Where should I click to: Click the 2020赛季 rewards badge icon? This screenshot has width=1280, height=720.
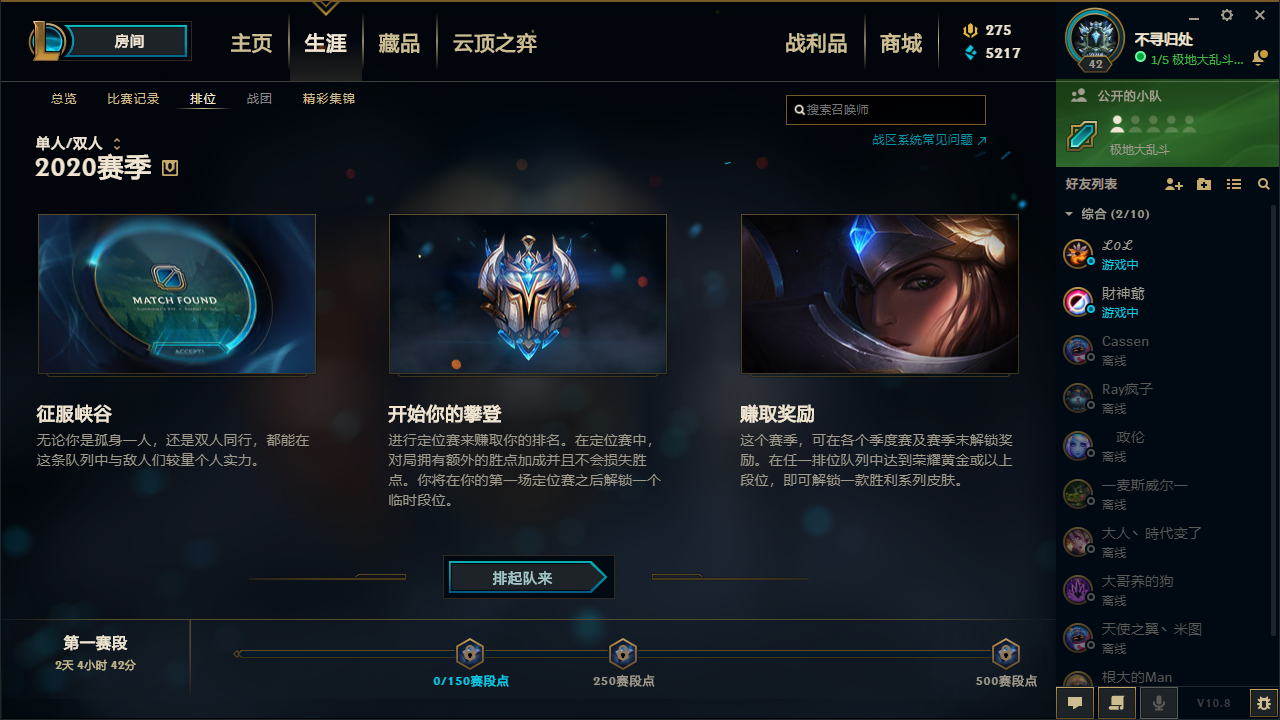(x=170, y=168)
